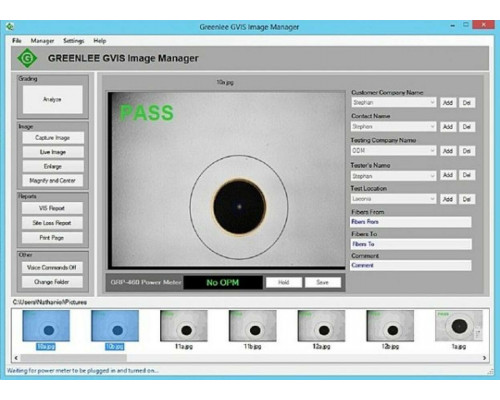Click the Analyze grading button

pyautogui.click(x=52, y=99)
